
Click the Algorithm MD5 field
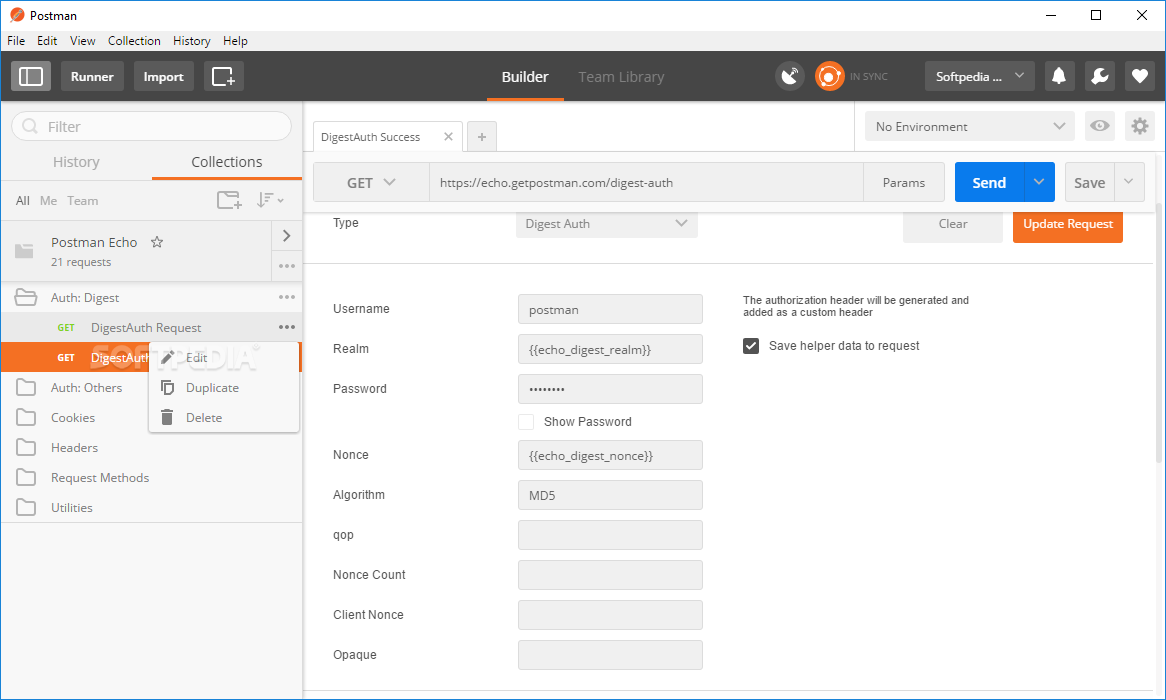(610, 495)
